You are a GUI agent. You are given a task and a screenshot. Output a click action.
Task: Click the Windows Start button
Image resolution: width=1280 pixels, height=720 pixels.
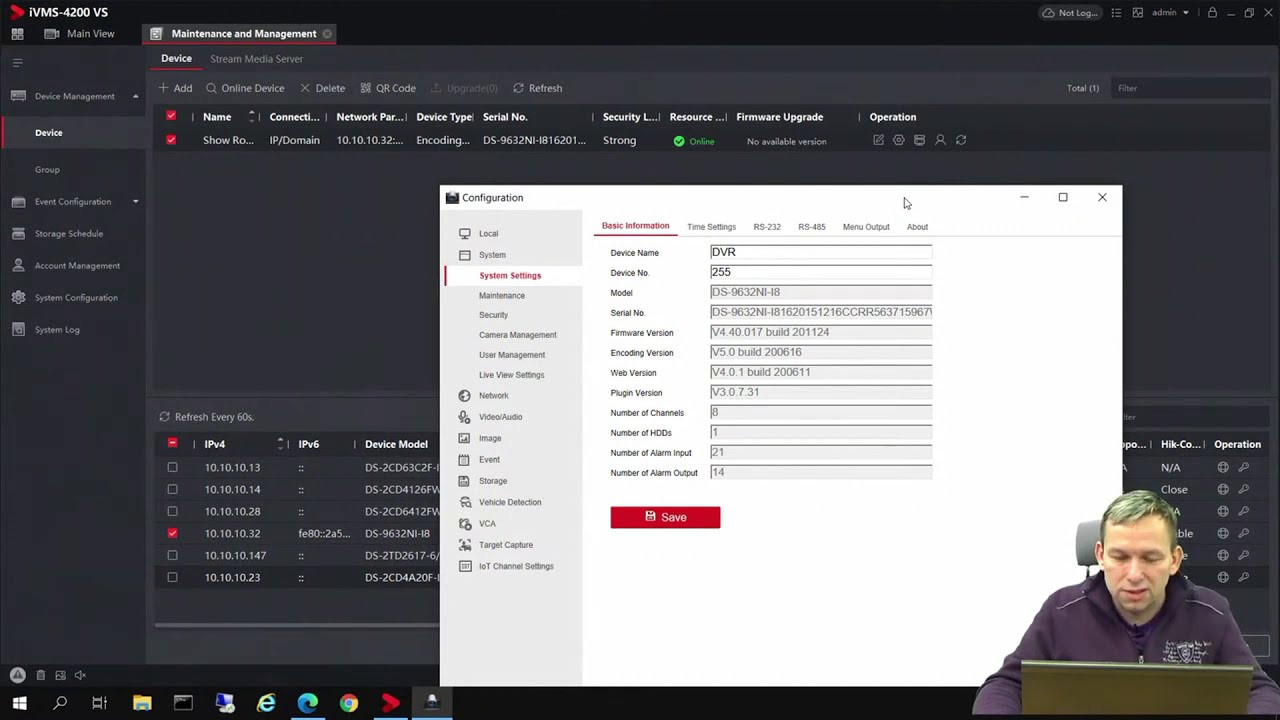tap(19, 704)
